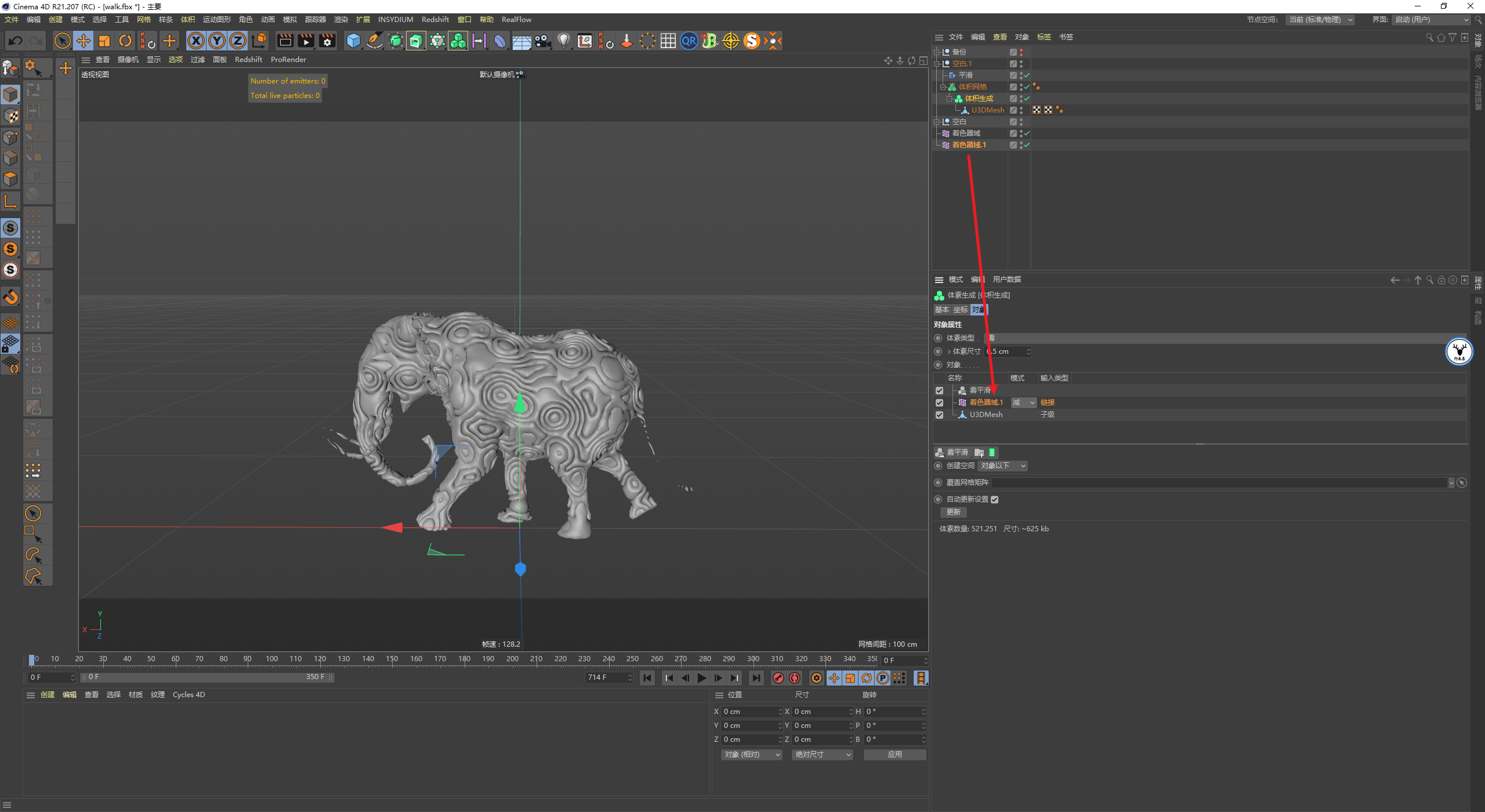Switch to 坐标 attribute tab

[x=961, y=310]
